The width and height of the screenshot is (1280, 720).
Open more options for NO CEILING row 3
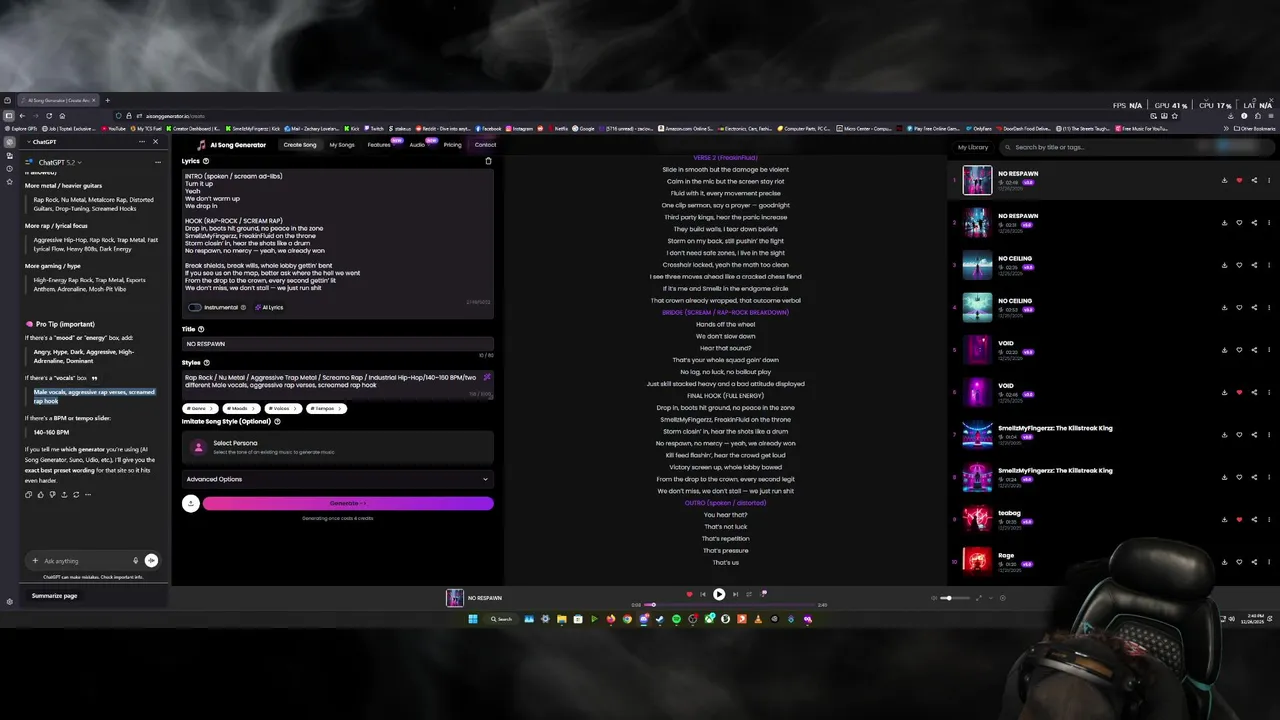[x=1269, y=265]
